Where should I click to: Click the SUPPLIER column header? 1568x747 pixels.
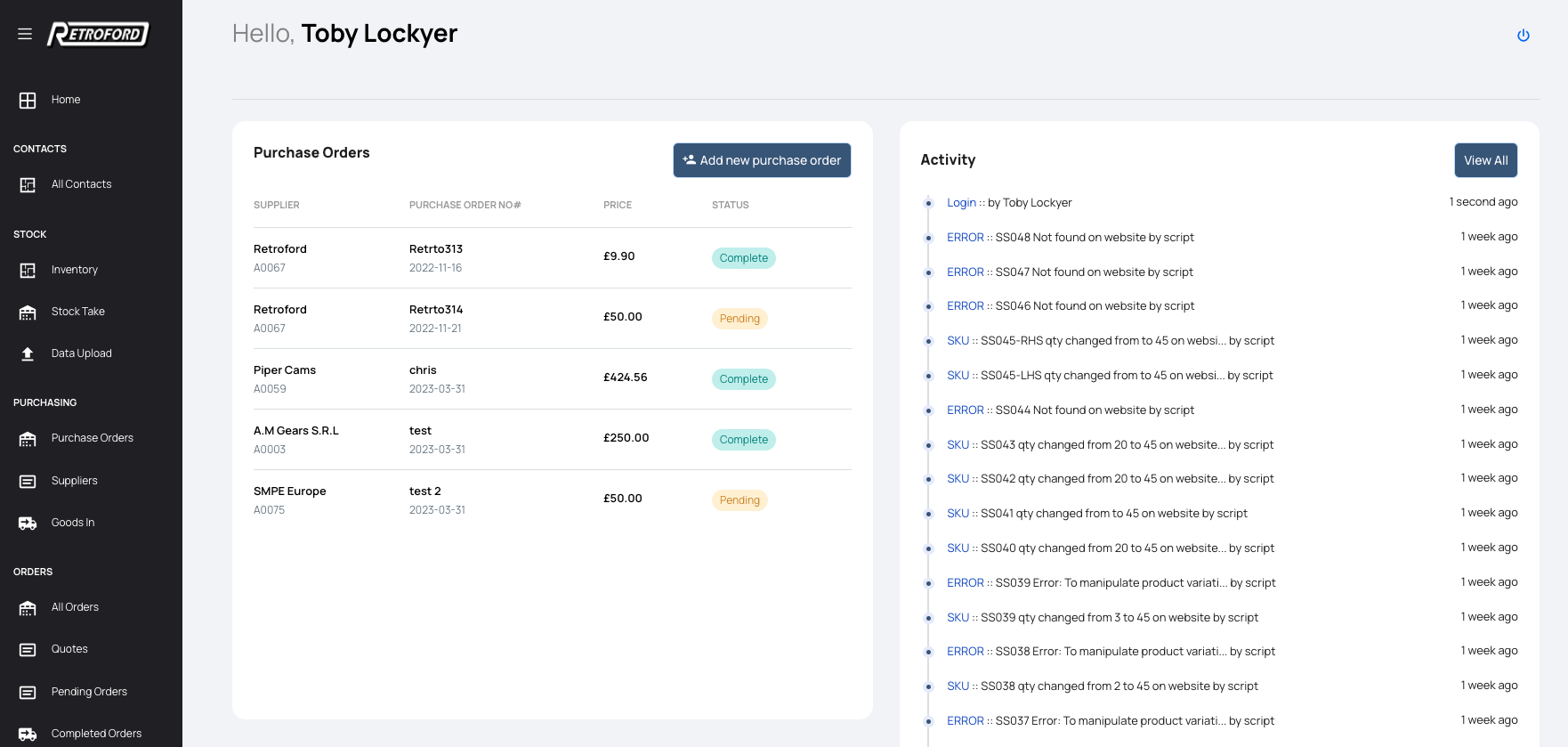(277, 206)
